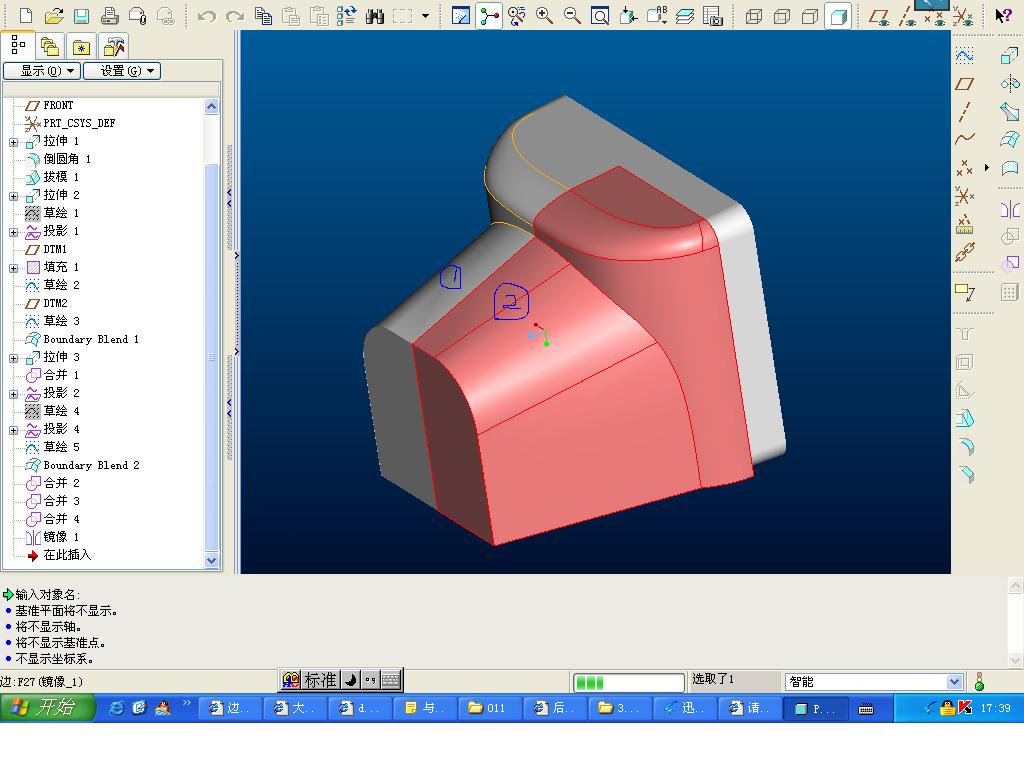Open an existing file via folder icon

54,16
